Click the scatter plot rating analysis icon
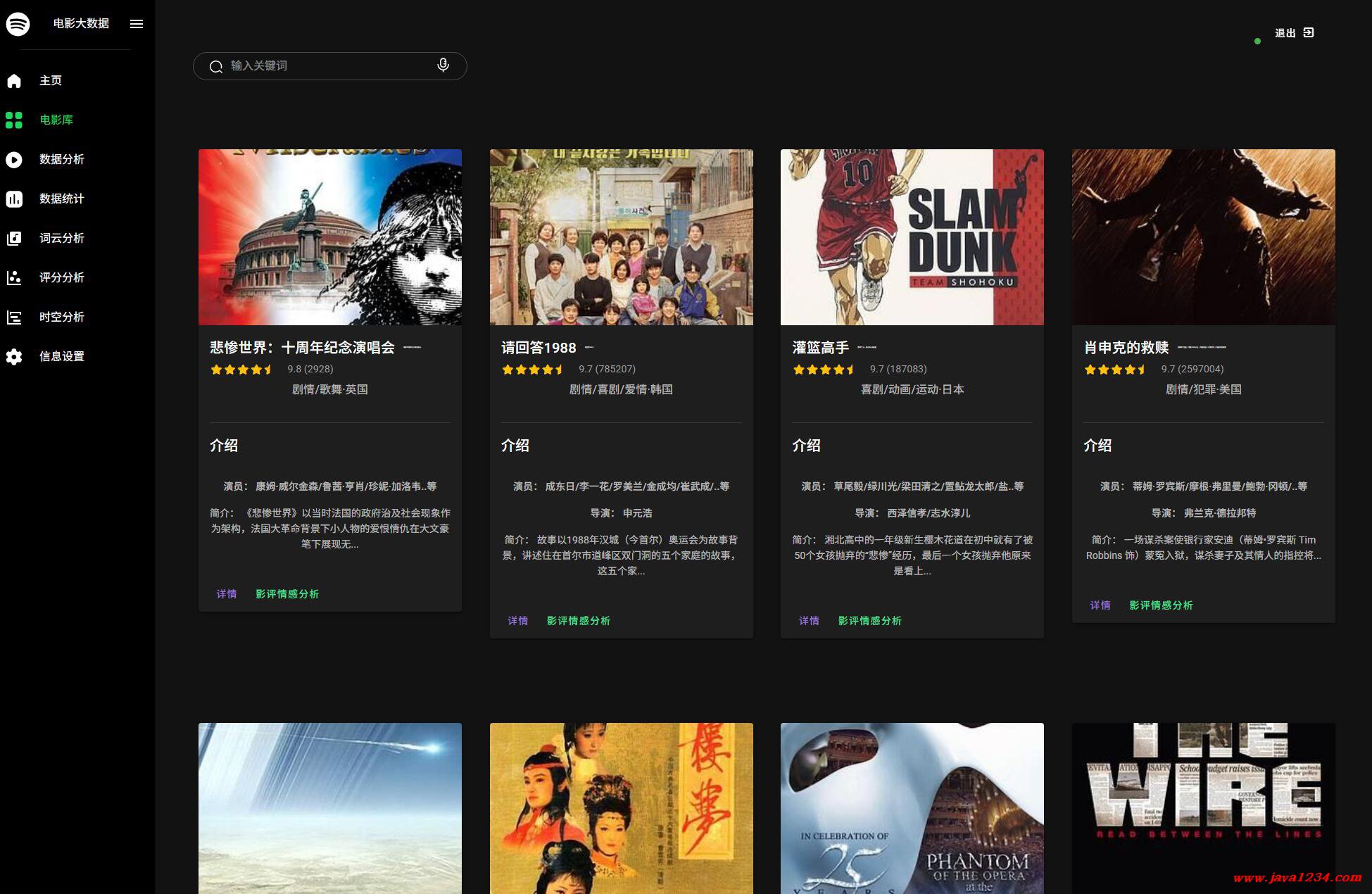This screenshot has height=894, width=1372. pyautogui.click(x=14, y=278)
